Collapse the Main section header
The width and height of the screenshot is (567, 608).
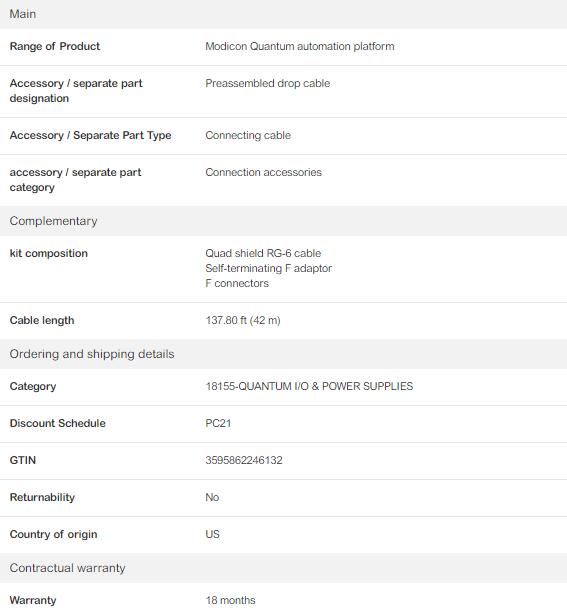point(284,14)
